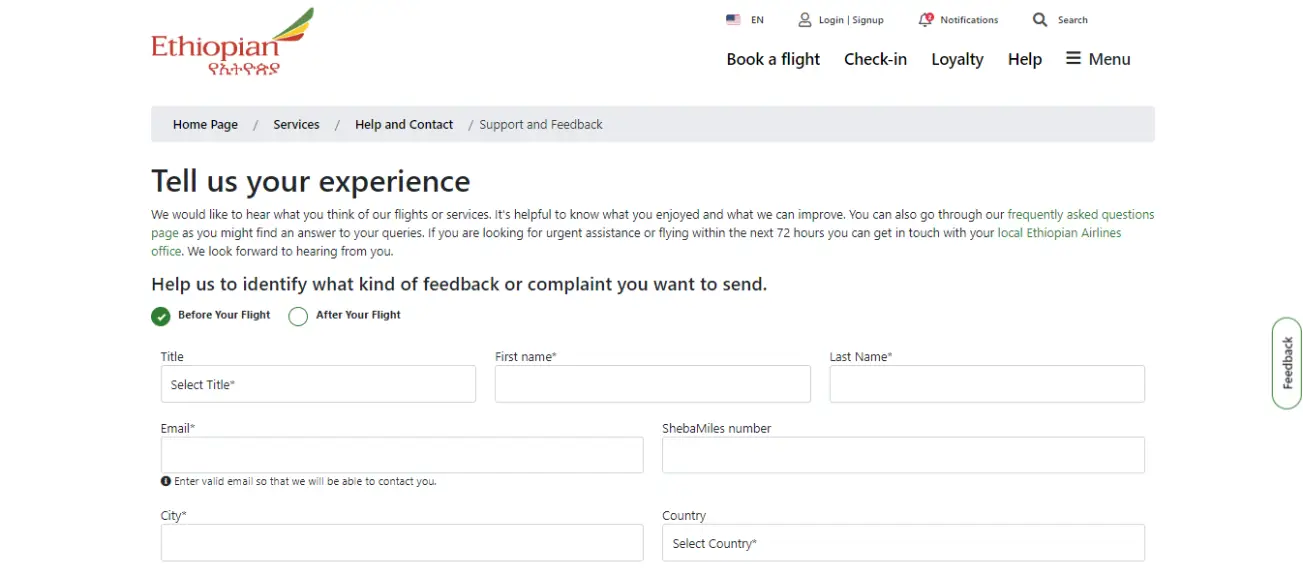Open the Feedback side tab

pos(1287,363)
